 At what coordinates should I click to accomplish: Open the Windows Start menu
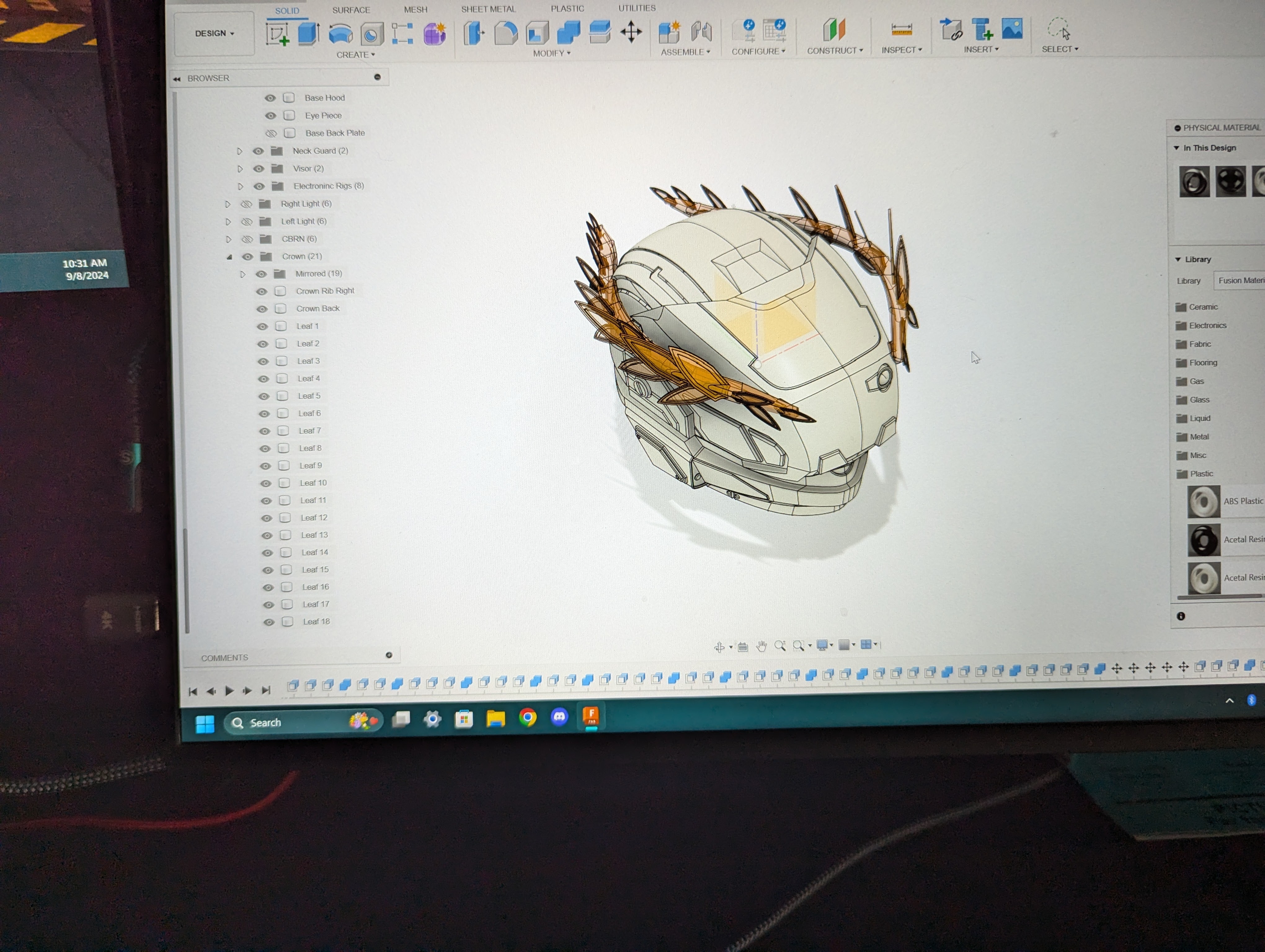tap(205, 724)
